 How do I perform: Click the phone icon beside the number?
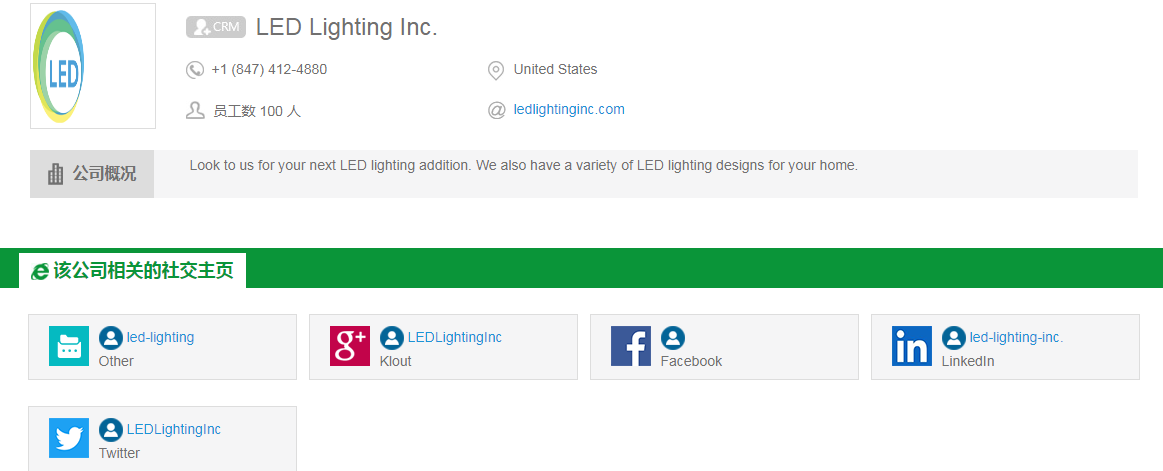194,70
